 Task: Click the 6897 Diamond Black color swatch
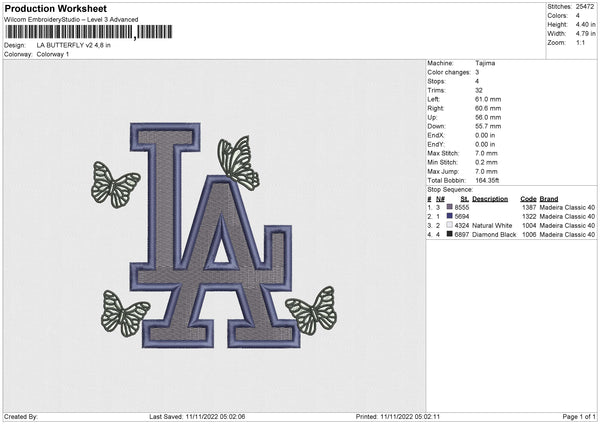pyautogui.click(x=450, y=234)
